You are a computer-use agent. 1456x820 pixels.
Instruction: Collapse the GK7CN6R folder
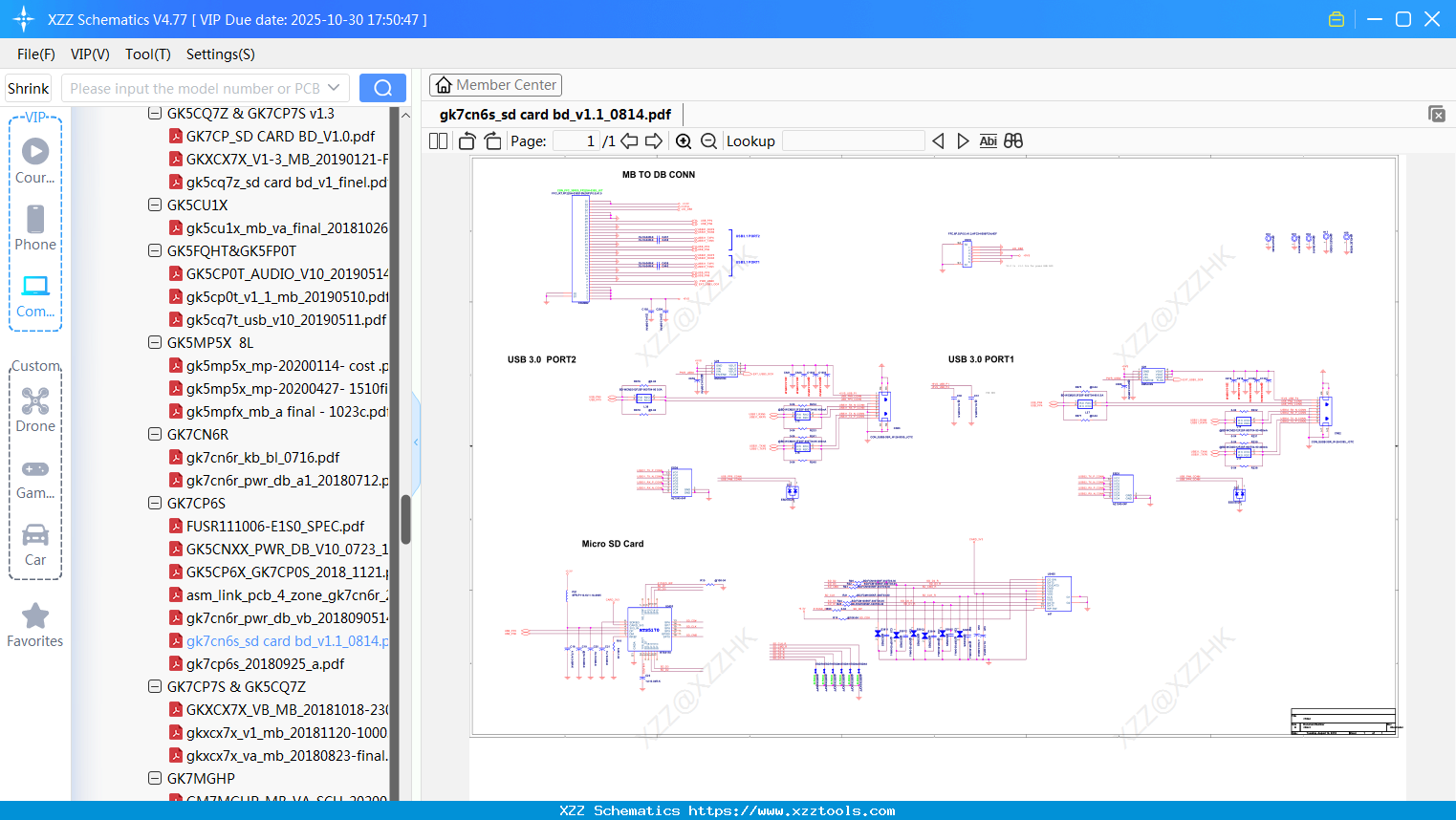tap(155, 434)
